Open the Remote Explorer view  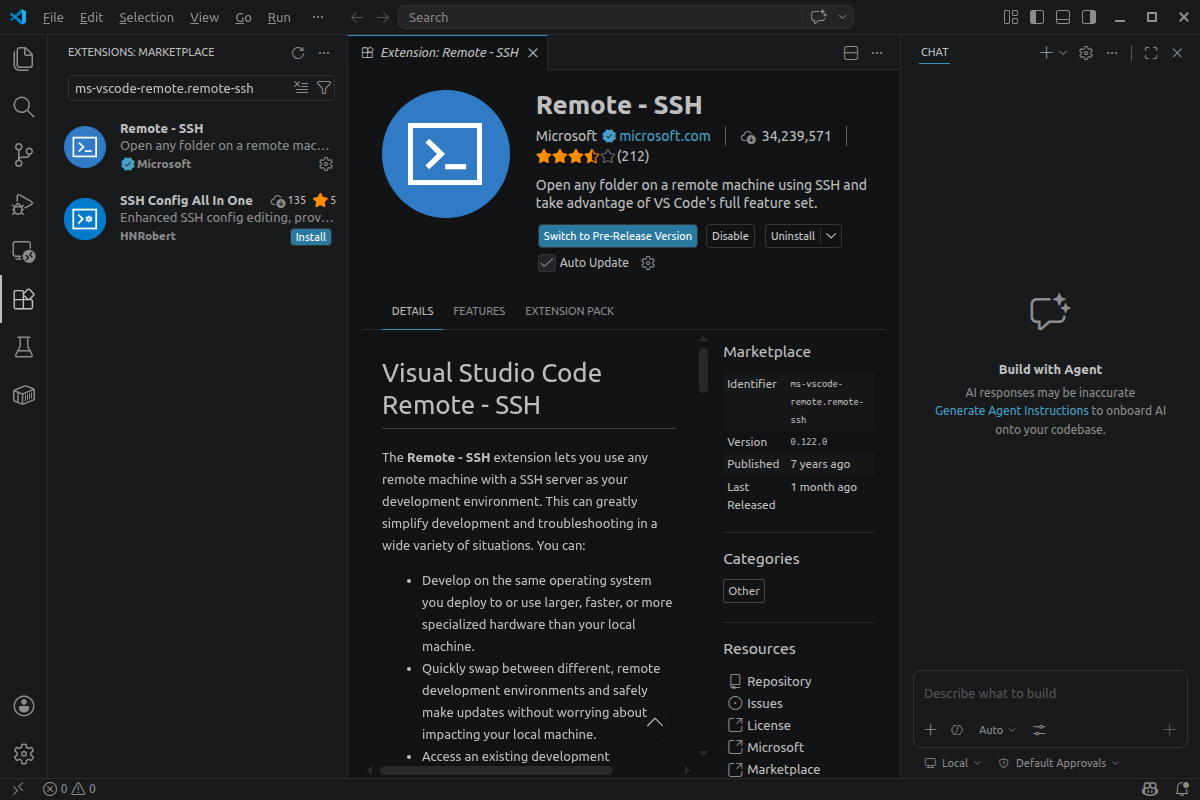click(x=23, y=252)
